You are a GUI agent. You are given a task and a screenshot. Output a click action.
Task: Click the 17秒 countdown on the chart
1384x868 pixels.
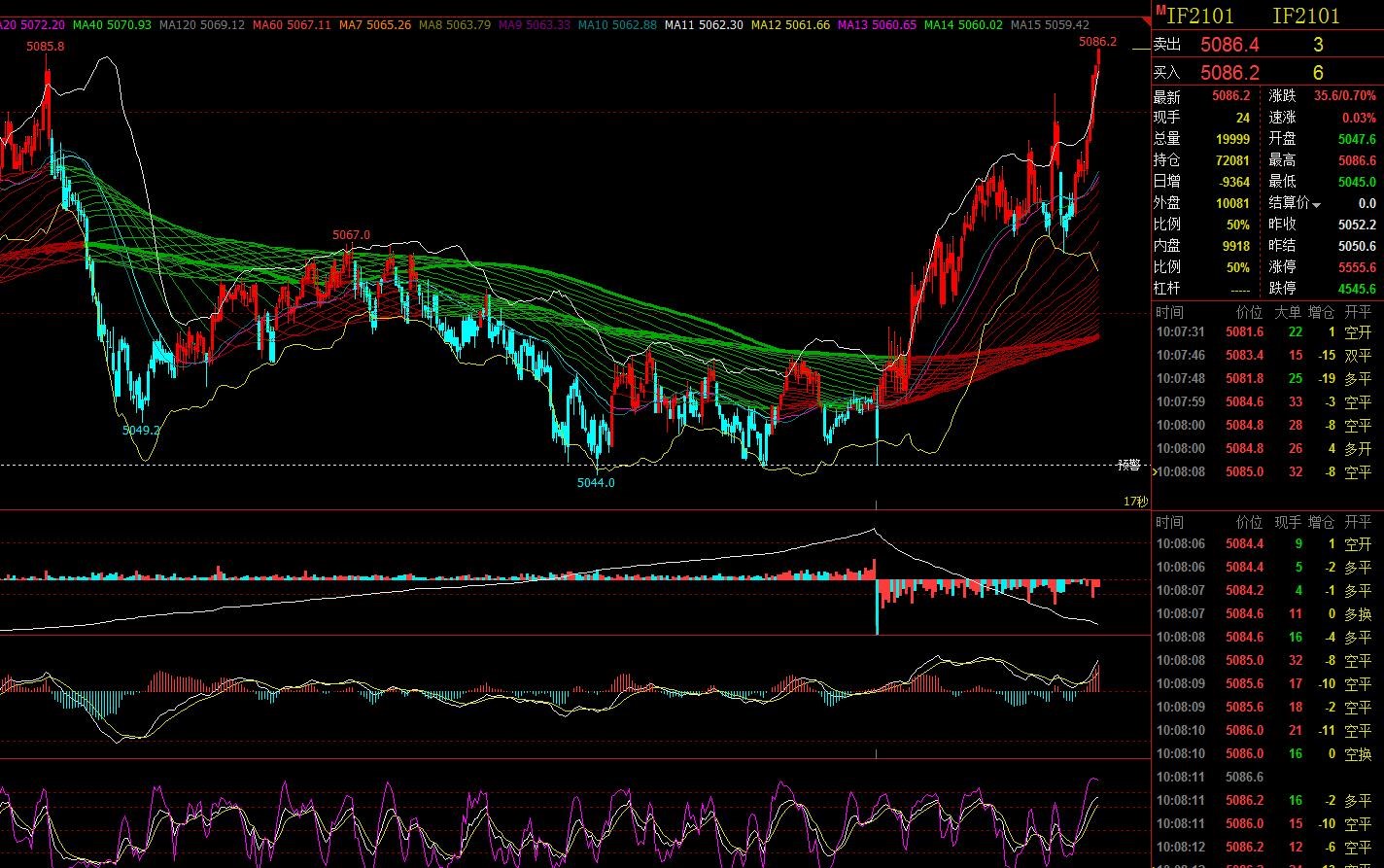[1135, 502]
